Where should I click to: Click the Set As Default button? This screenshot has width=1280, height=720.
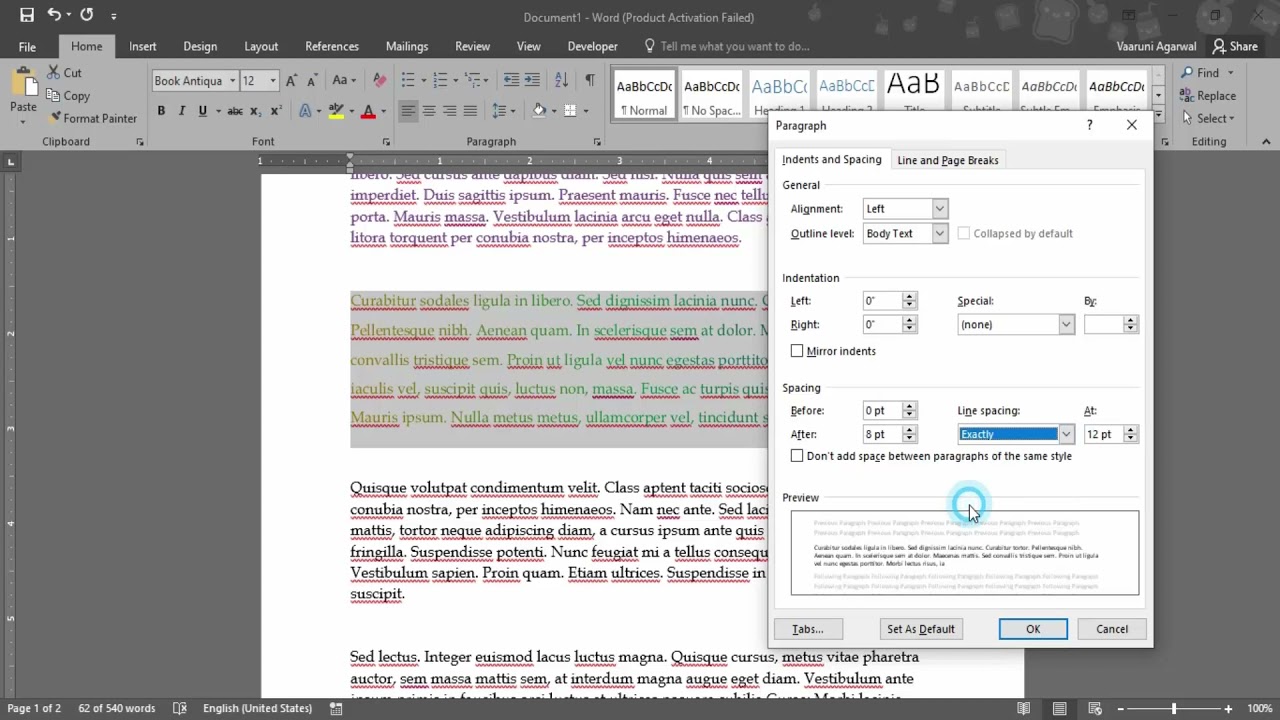pyautogui.click(x=921, y=629)
